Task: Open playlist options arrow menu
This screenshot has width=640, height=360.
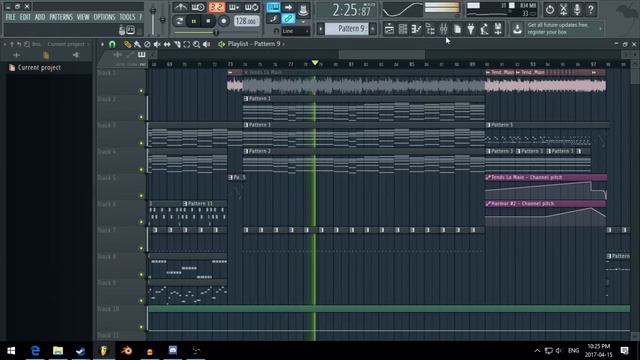Action: tap(102, 44)
